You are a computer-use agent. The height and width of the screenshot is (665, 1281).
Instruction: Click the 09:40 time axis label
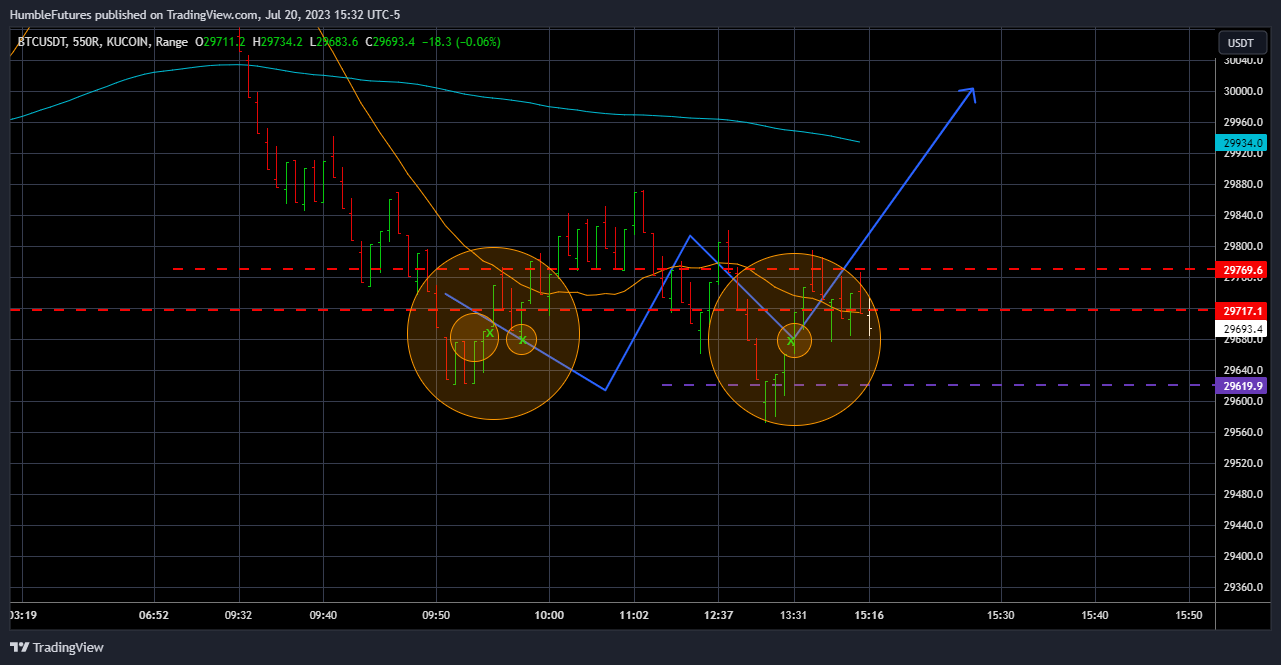tap(323, 615)
